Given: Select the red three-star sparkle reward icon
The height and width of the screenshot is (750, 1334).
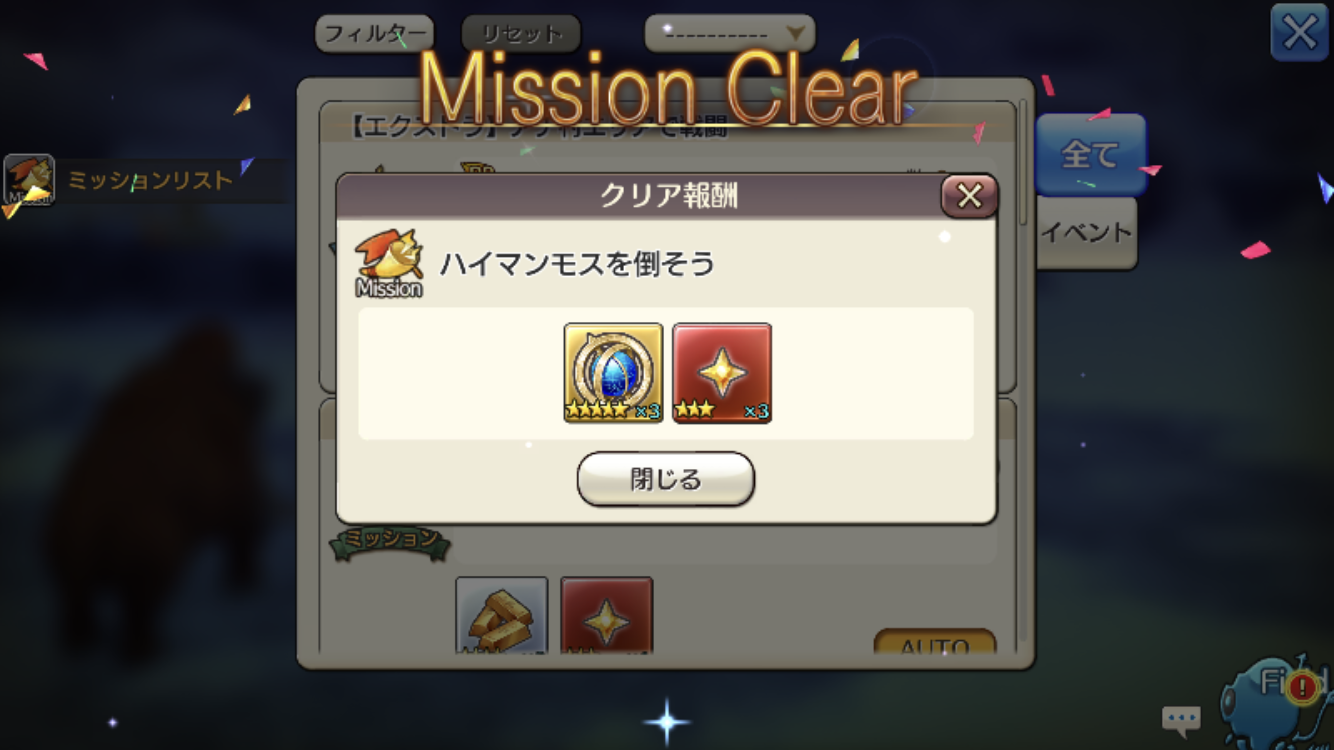Looking at the screenshot, I should [721, 372].
